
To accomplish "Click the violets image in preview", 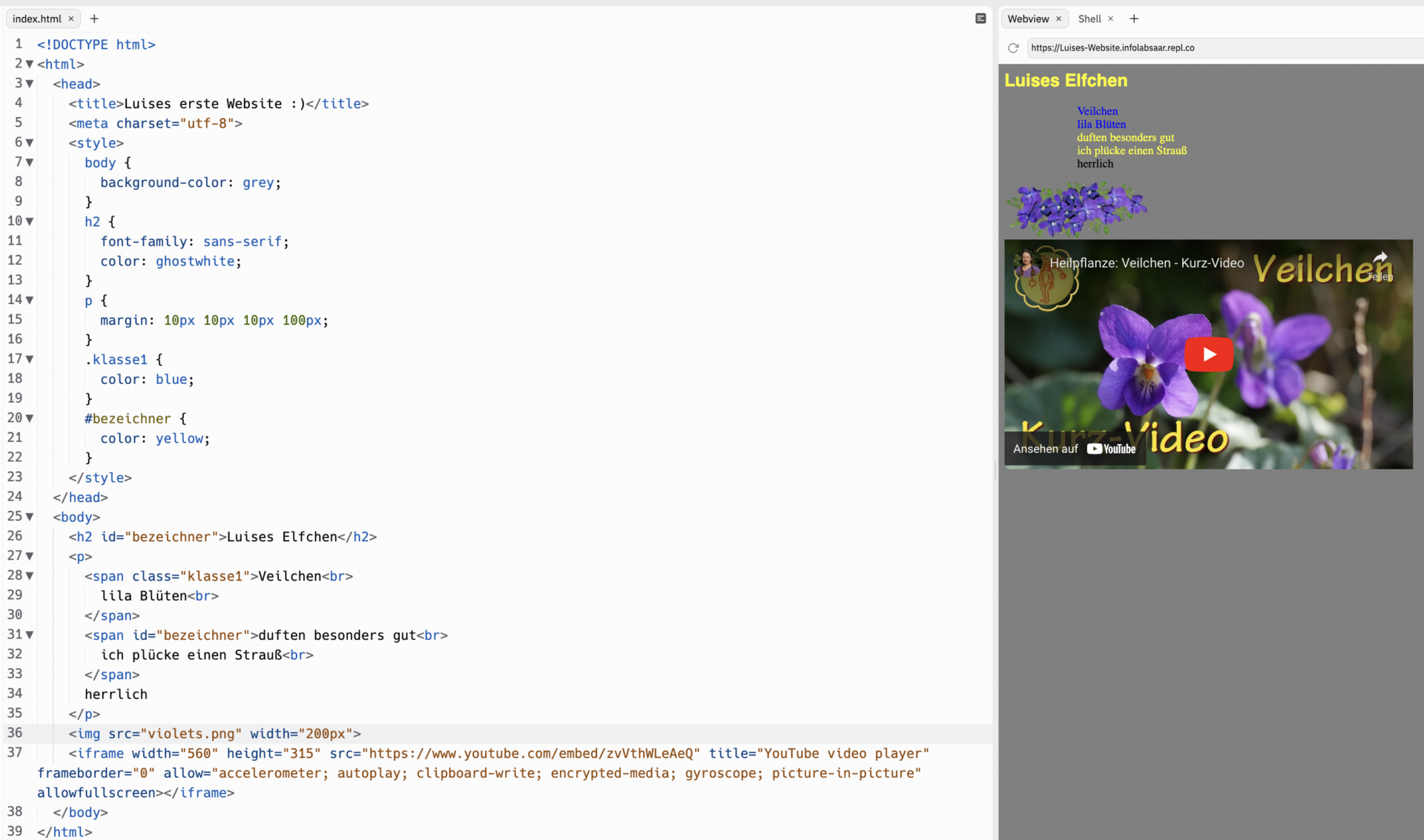I will tap(1076, 208).
